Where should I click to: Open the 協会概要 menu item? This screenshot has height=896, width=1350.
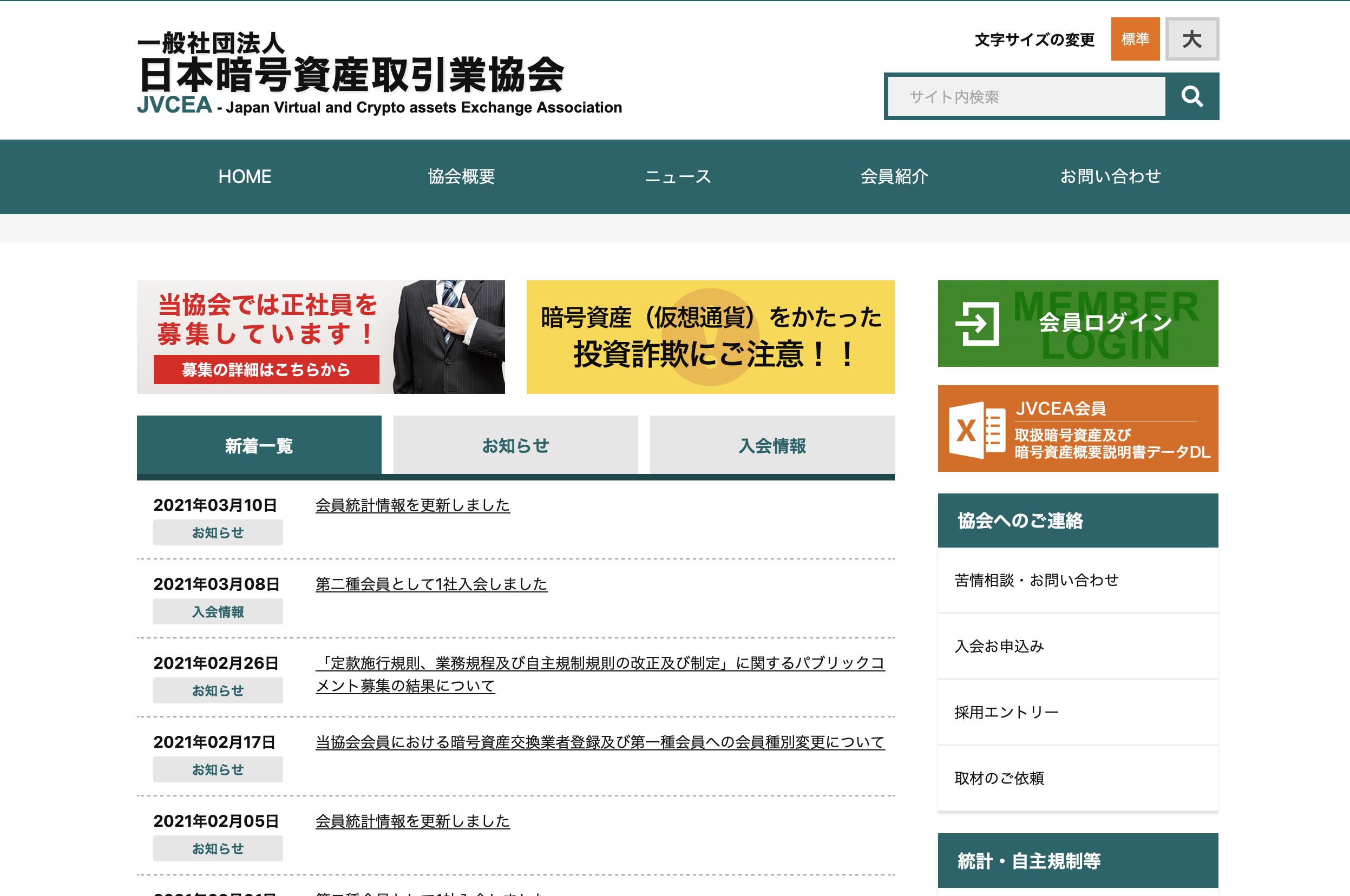[461, 176]
